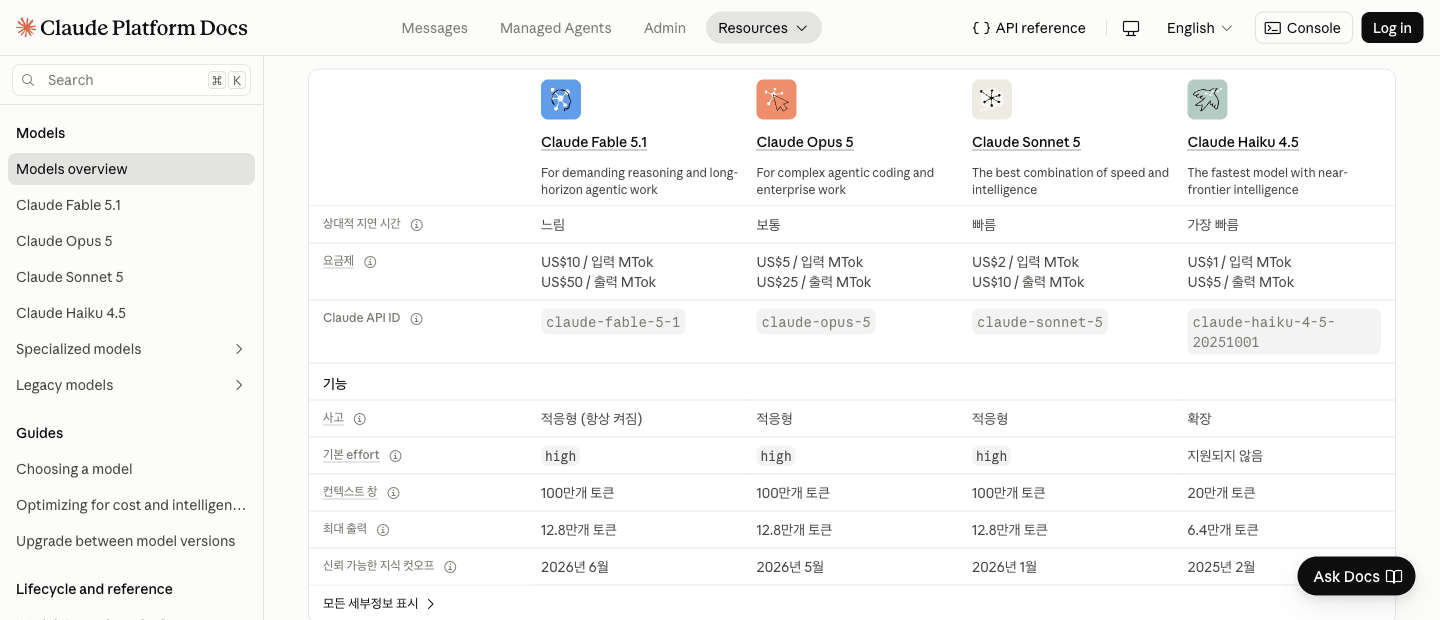1440x620 pixels.
Task: Follow Claude Opus 5 table heading link
Action: [805, 142]
